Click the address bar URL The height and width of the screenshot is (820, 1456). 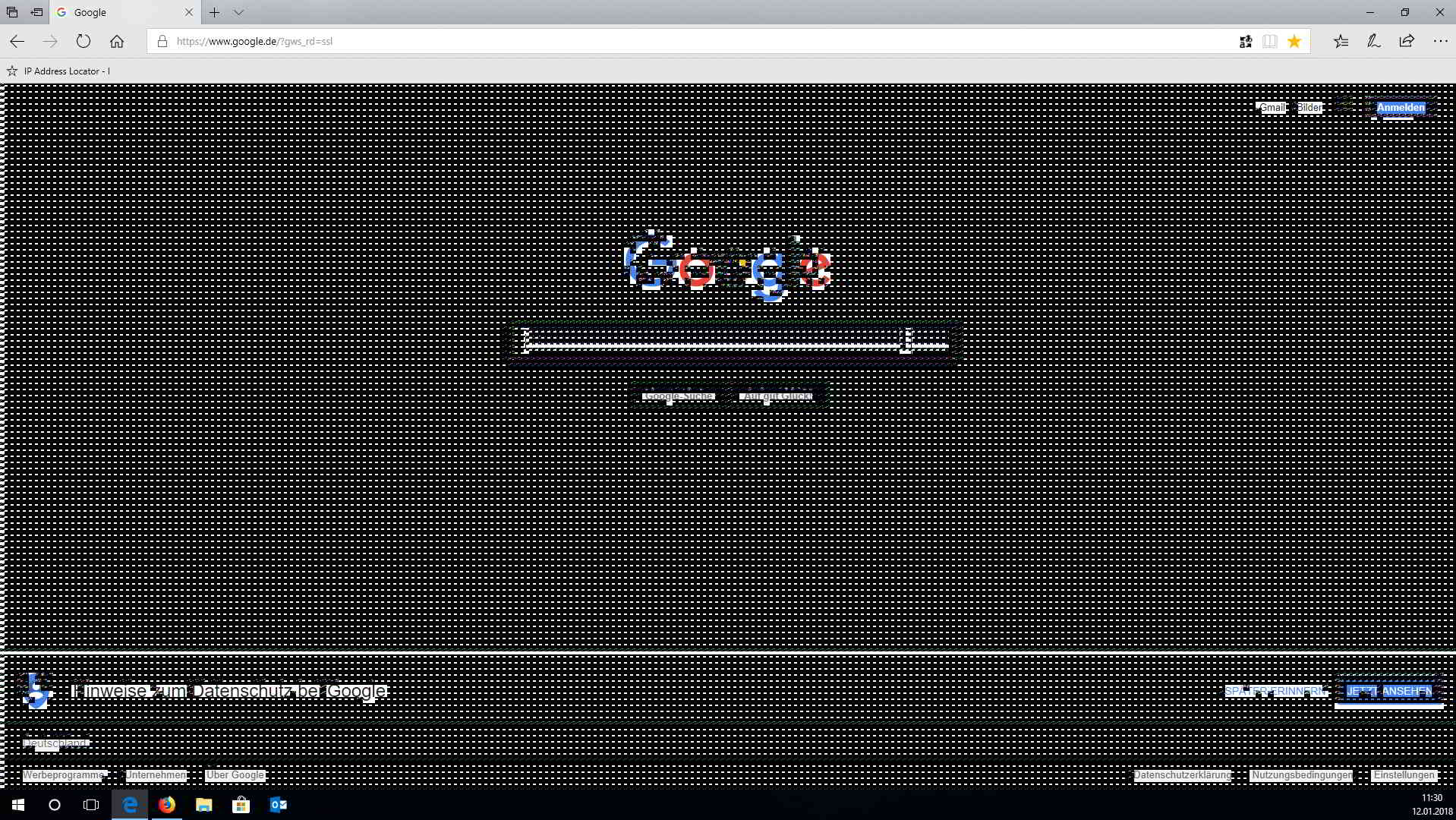click(254, 42)
